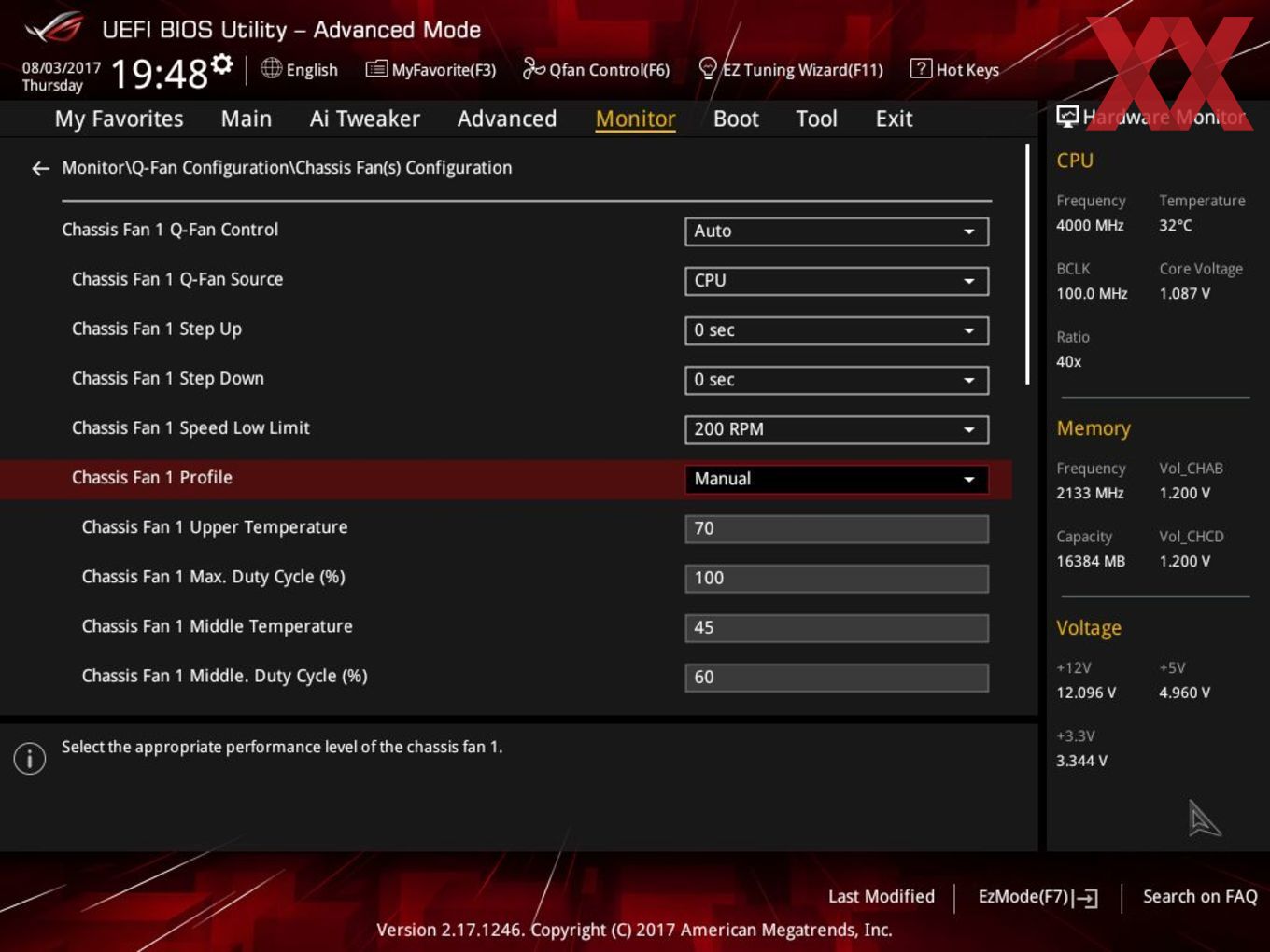Click the Memory Capacity 16384 MB value
1270x952 pixels.
[1091, 561]
